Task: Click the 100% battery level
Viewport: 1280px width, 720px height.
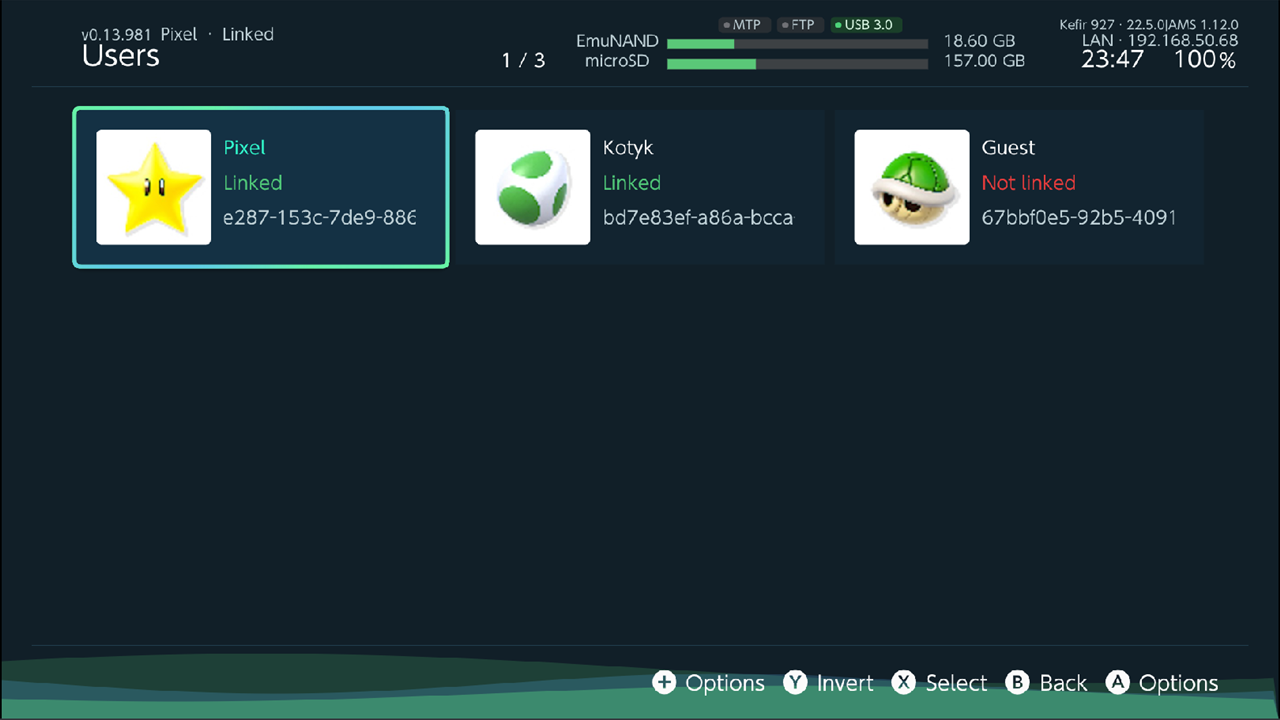Action: coord(1205,60)
